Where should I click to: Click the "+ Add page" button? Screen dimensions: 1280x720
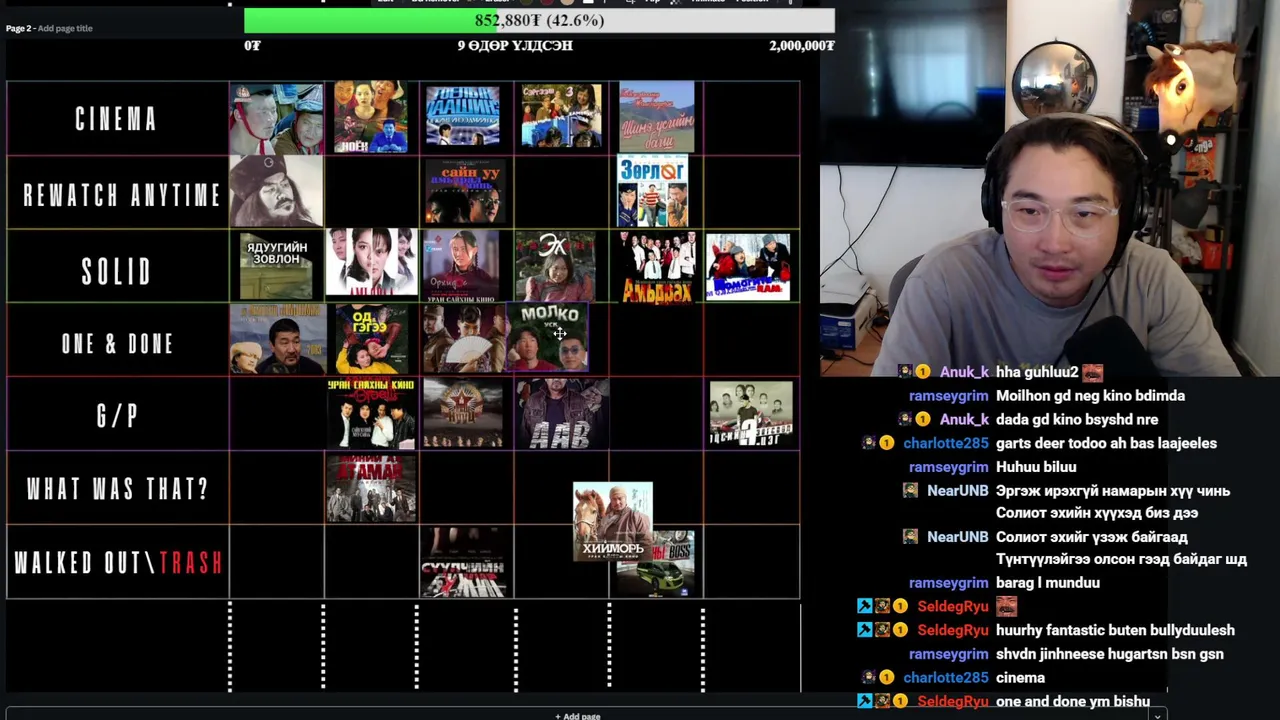tap(577, 715)
